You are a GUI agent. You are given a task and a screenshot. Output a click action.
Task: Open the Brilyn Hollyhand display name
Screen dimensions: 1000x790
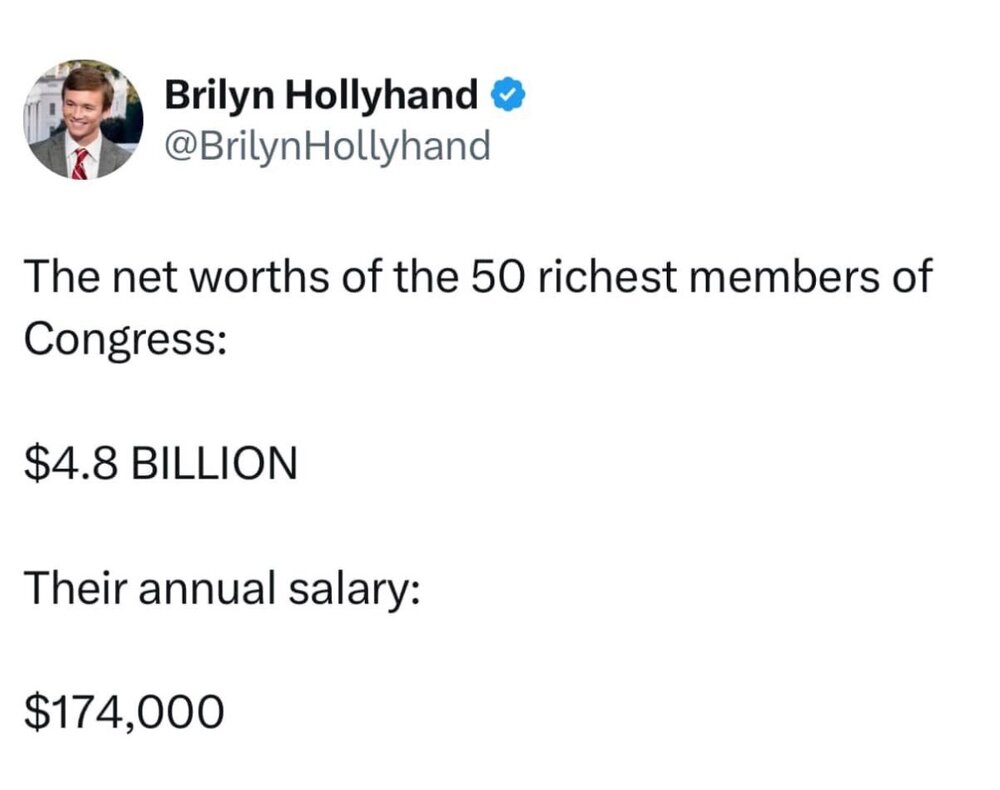(322, 96)
